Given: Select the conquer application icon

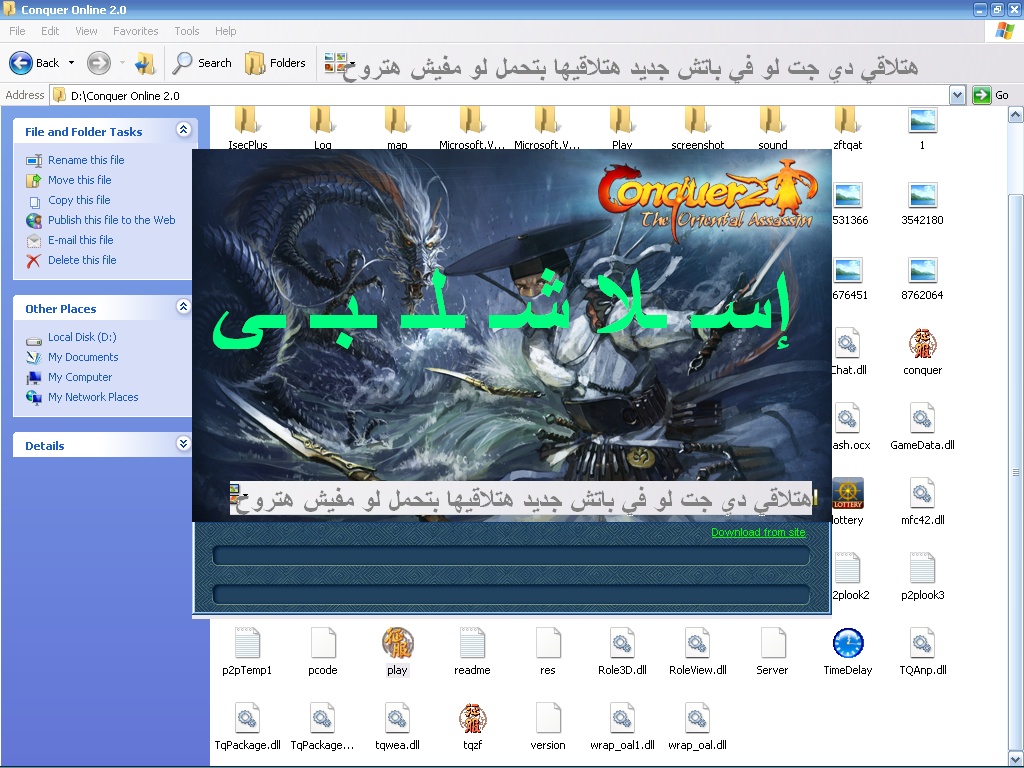Looking at the screenshot, I should click(922, 353).
